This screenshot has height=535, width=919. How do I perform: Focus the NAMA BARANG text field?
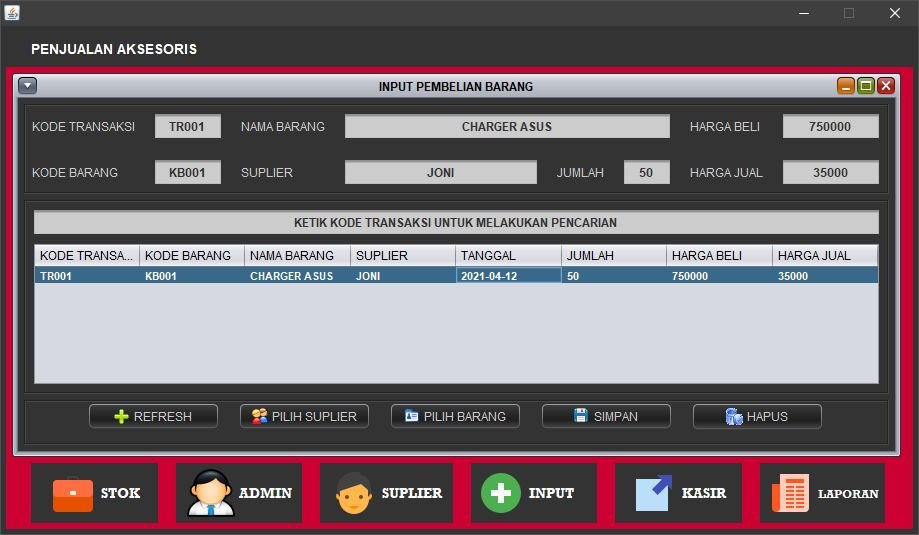(507, 126)
